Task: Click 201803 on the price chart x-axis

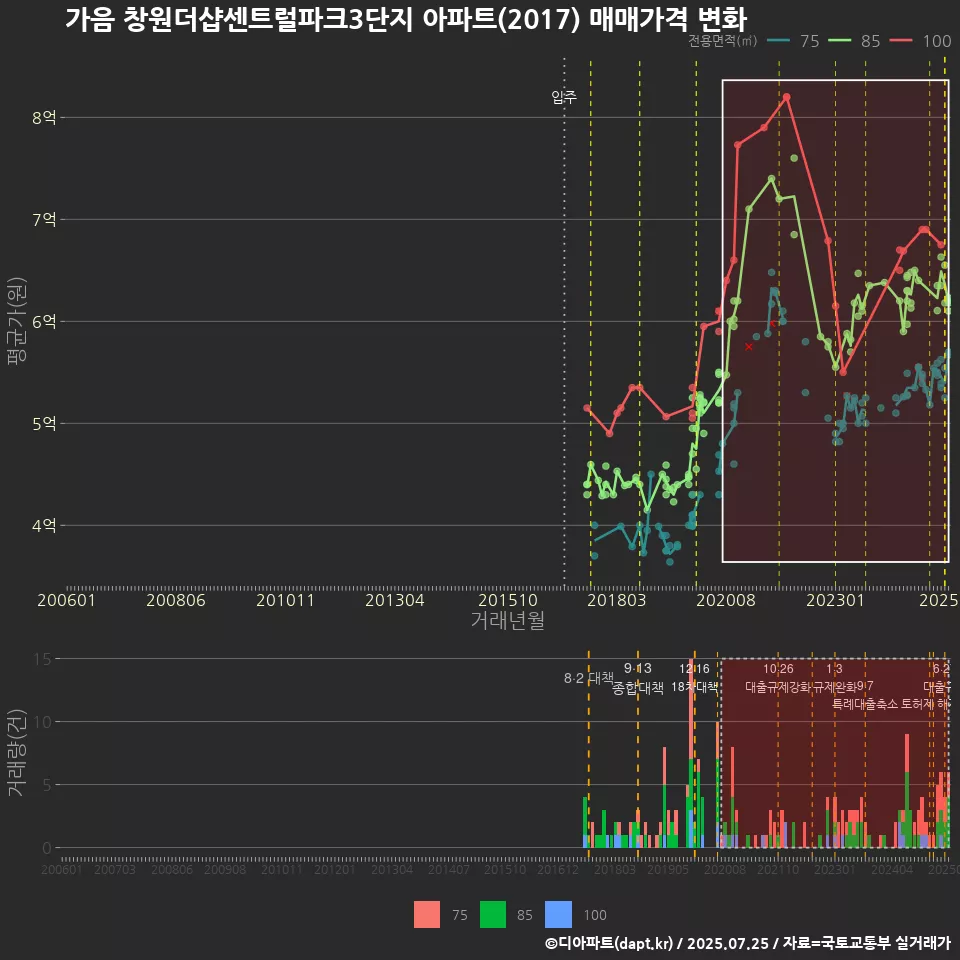Action: click(617, 600)
